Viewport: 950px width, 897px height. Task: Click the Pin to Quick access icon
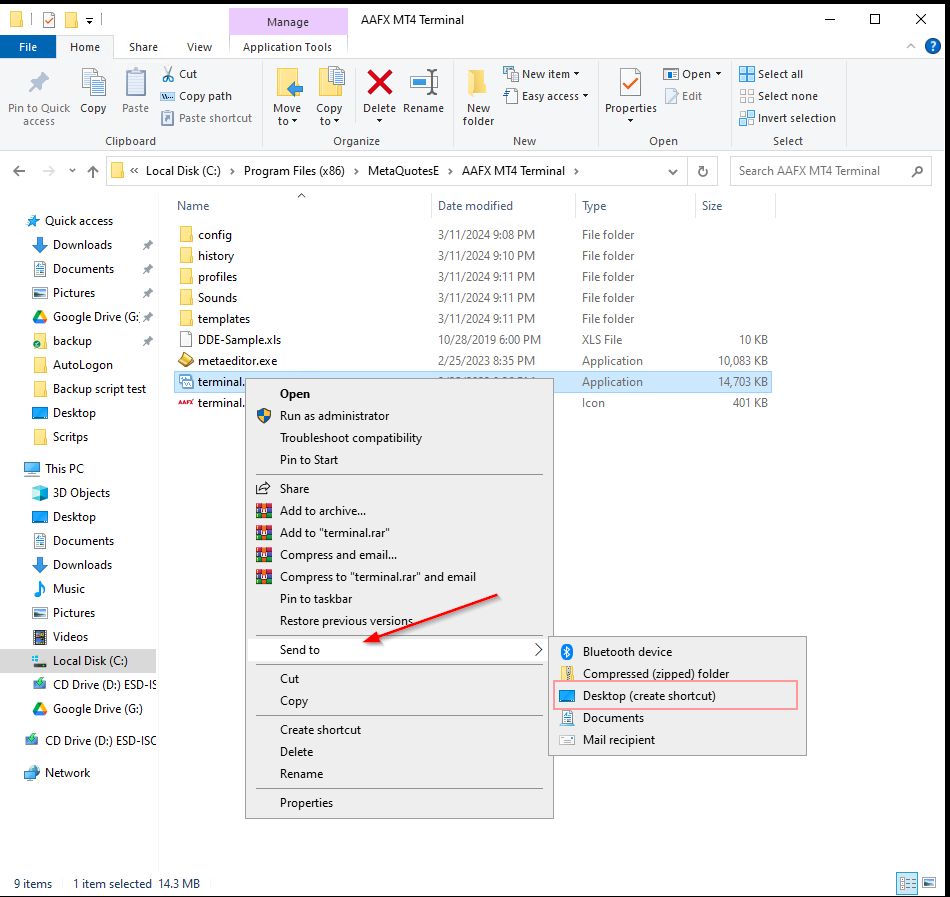(38, 84)
